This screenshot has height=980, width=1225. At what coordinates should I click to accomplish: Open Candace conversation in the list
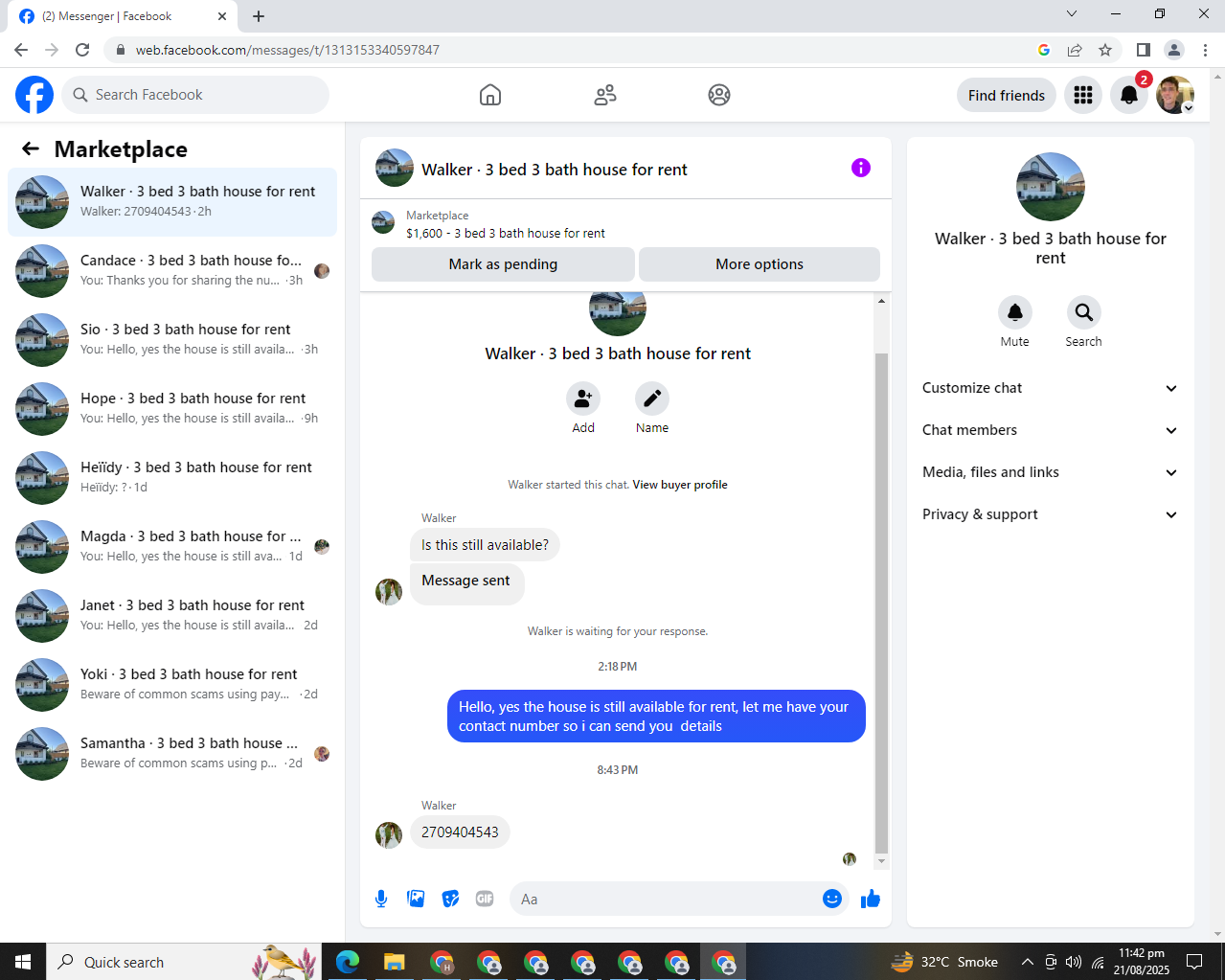(172, 271)
